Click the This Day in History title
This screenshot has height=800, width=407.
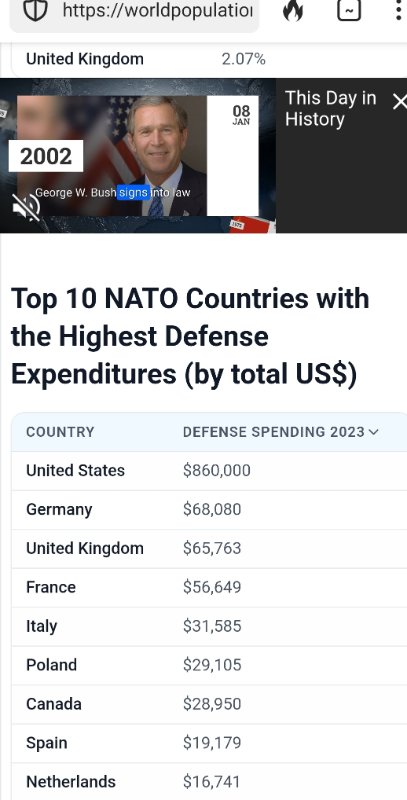pos(330,108)
